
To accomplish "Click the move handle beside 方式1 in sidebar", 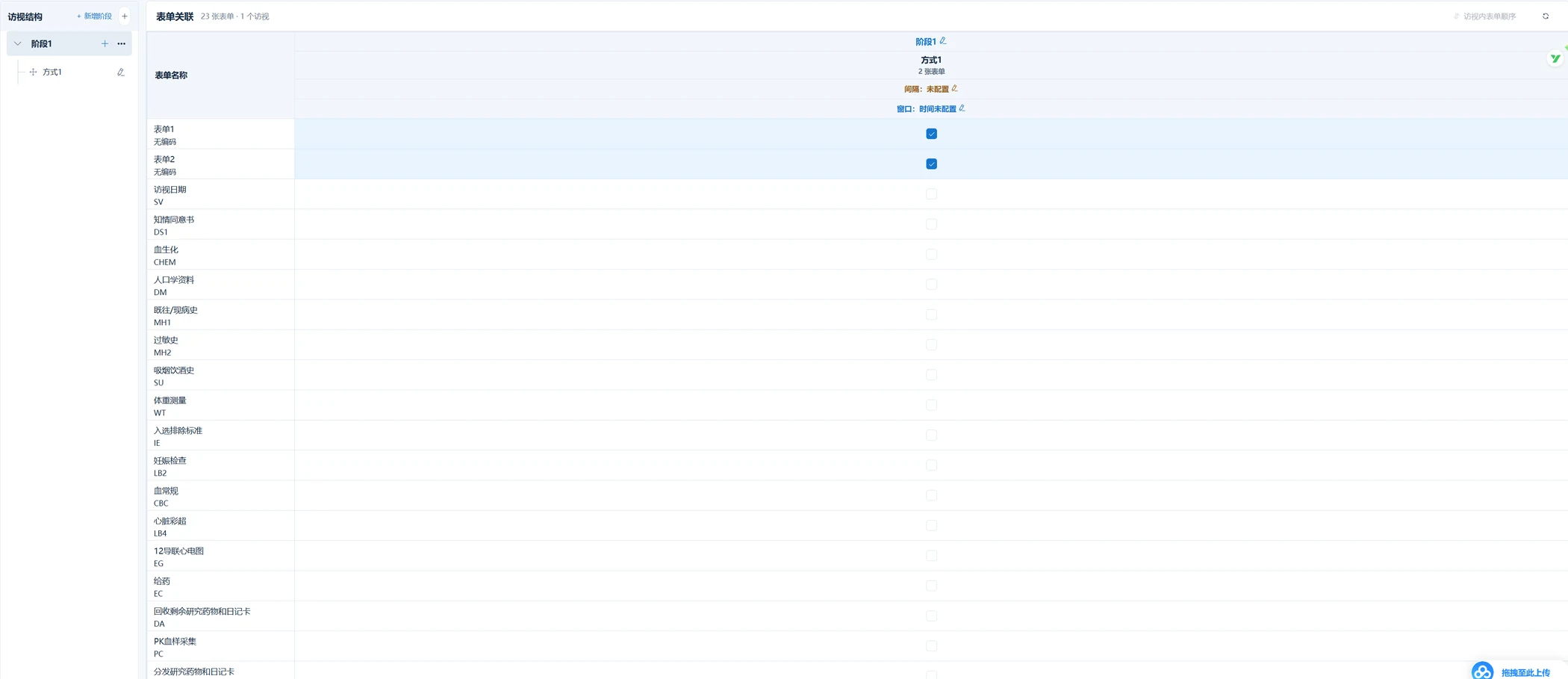I will [33, 72].
